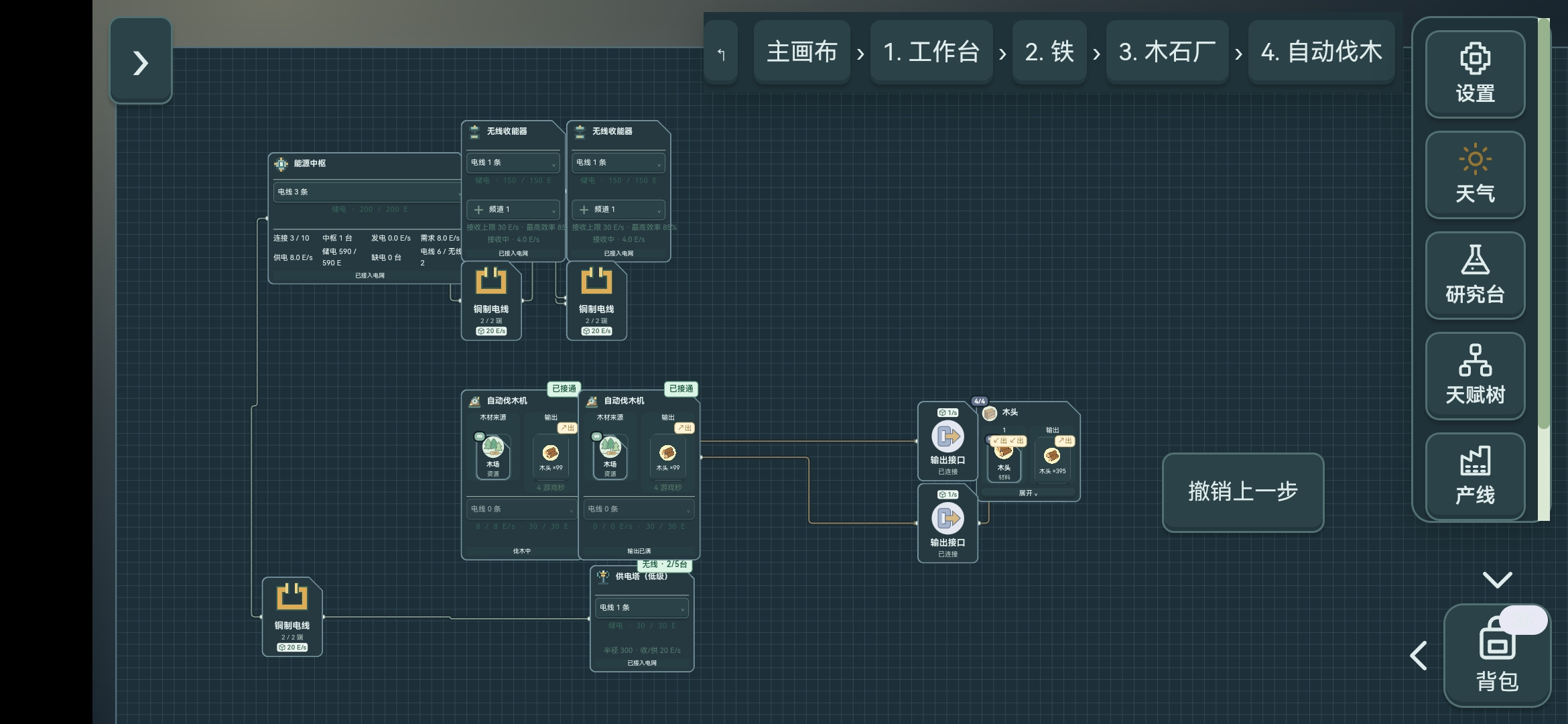
Task: Go to 3. 木石厂 breadcrumb
Action: (1167, 52)
